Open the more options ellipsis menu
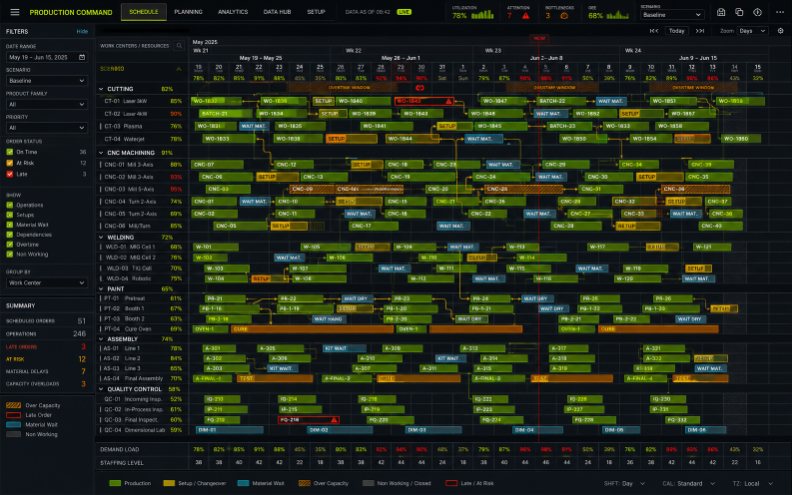Viewport: 792px width, 495px height. coord(779,12)
